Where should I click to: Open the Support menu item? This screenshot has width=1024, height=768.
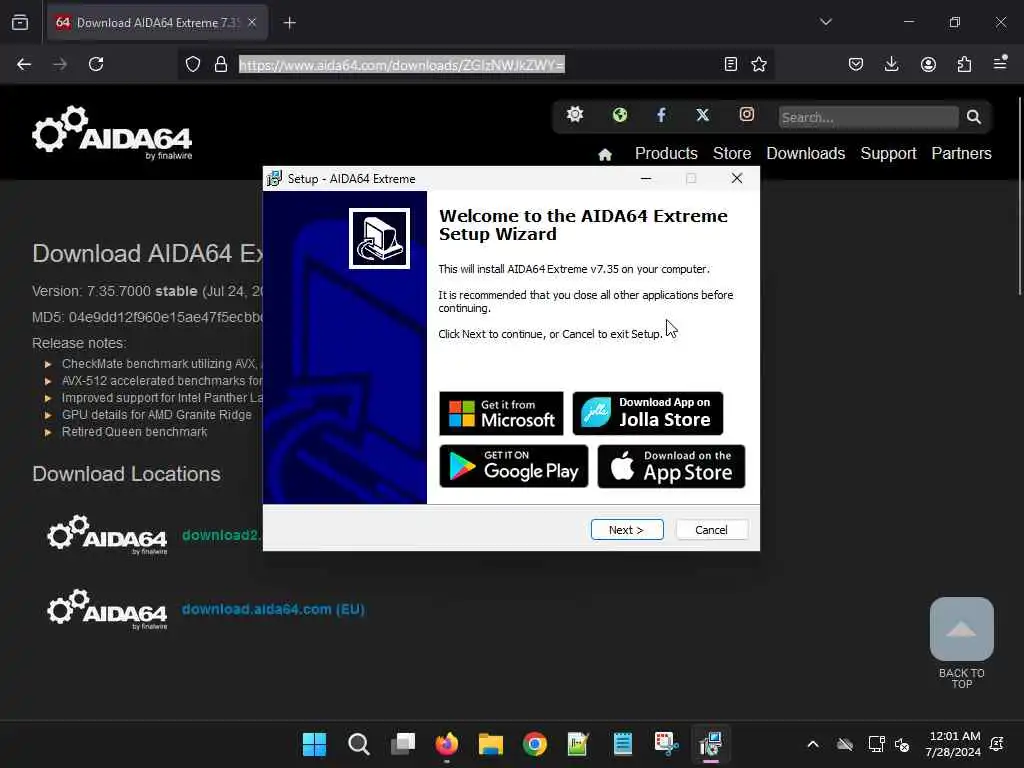(888, 153)
